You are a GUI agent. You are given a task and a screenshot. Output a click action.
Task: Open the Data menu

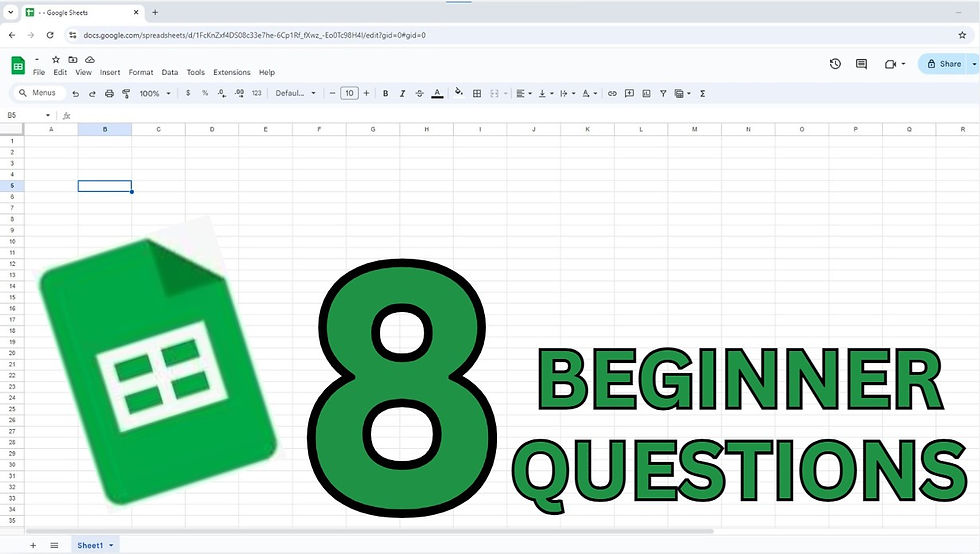point(170,73)
